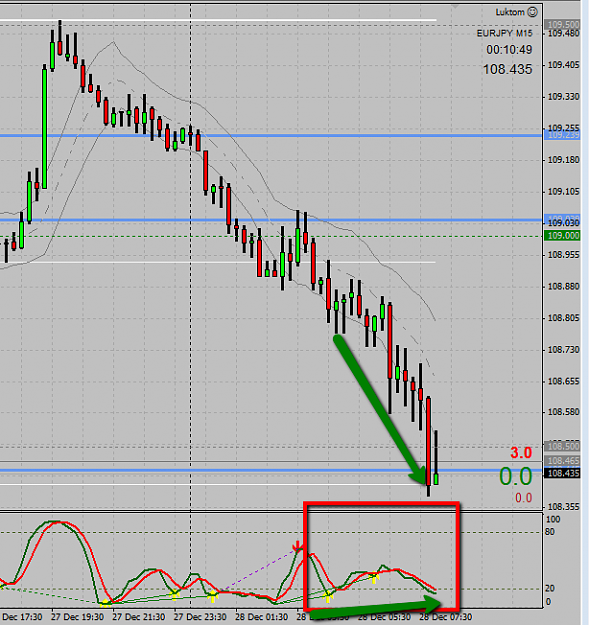Screen dimensions: 589x625
Task: Click the 109.180 price scale label
Action: pos(563,160)
